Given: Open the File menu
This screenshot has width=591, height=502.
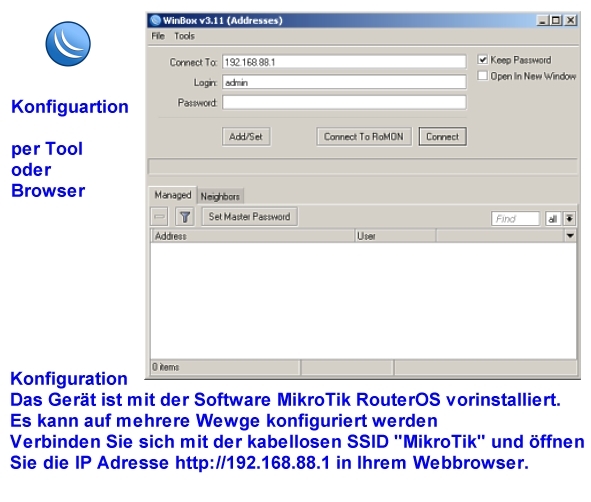Looking at the screenshot, I should (158, 36).
